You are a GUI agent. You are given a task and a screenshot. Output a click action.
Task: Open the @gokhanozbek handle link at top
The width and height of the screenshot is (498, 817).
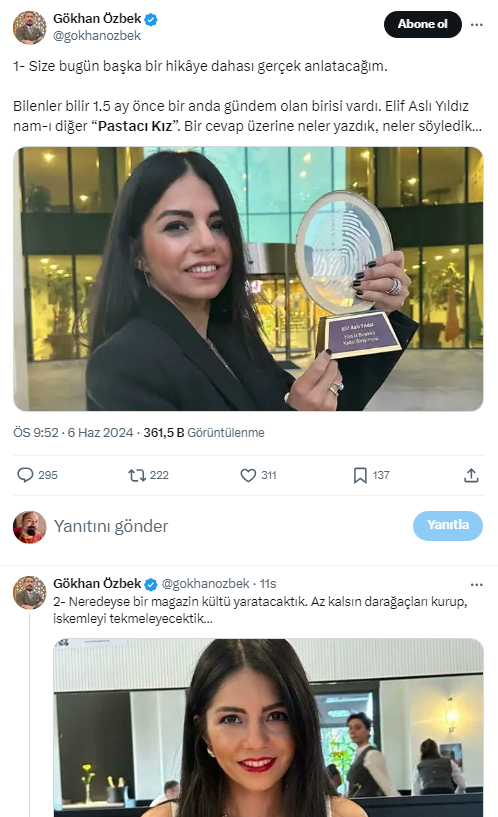pyautogui.click(x=97, y=35)
